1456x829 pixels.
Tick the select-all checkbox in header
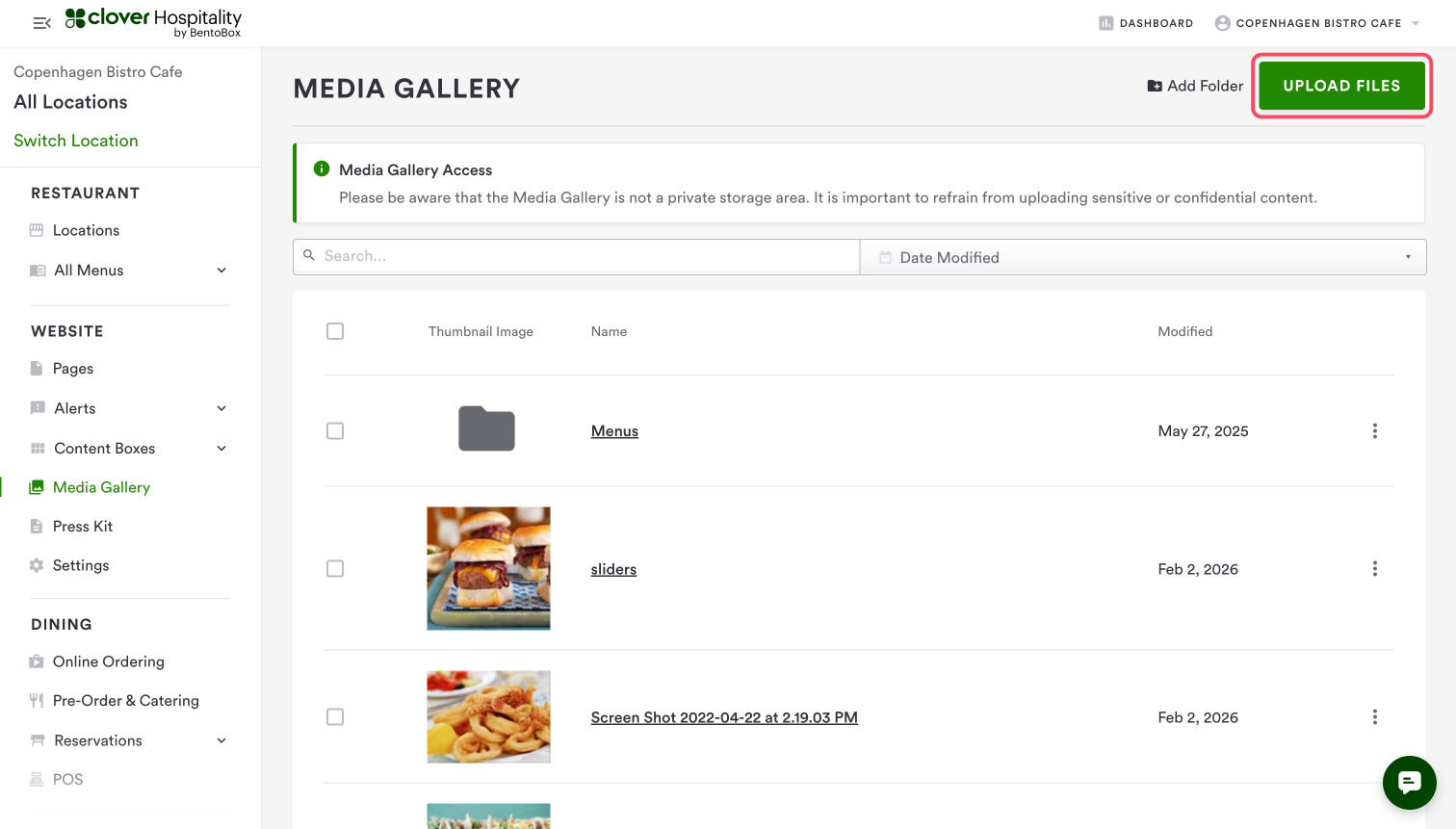[335, 331]
